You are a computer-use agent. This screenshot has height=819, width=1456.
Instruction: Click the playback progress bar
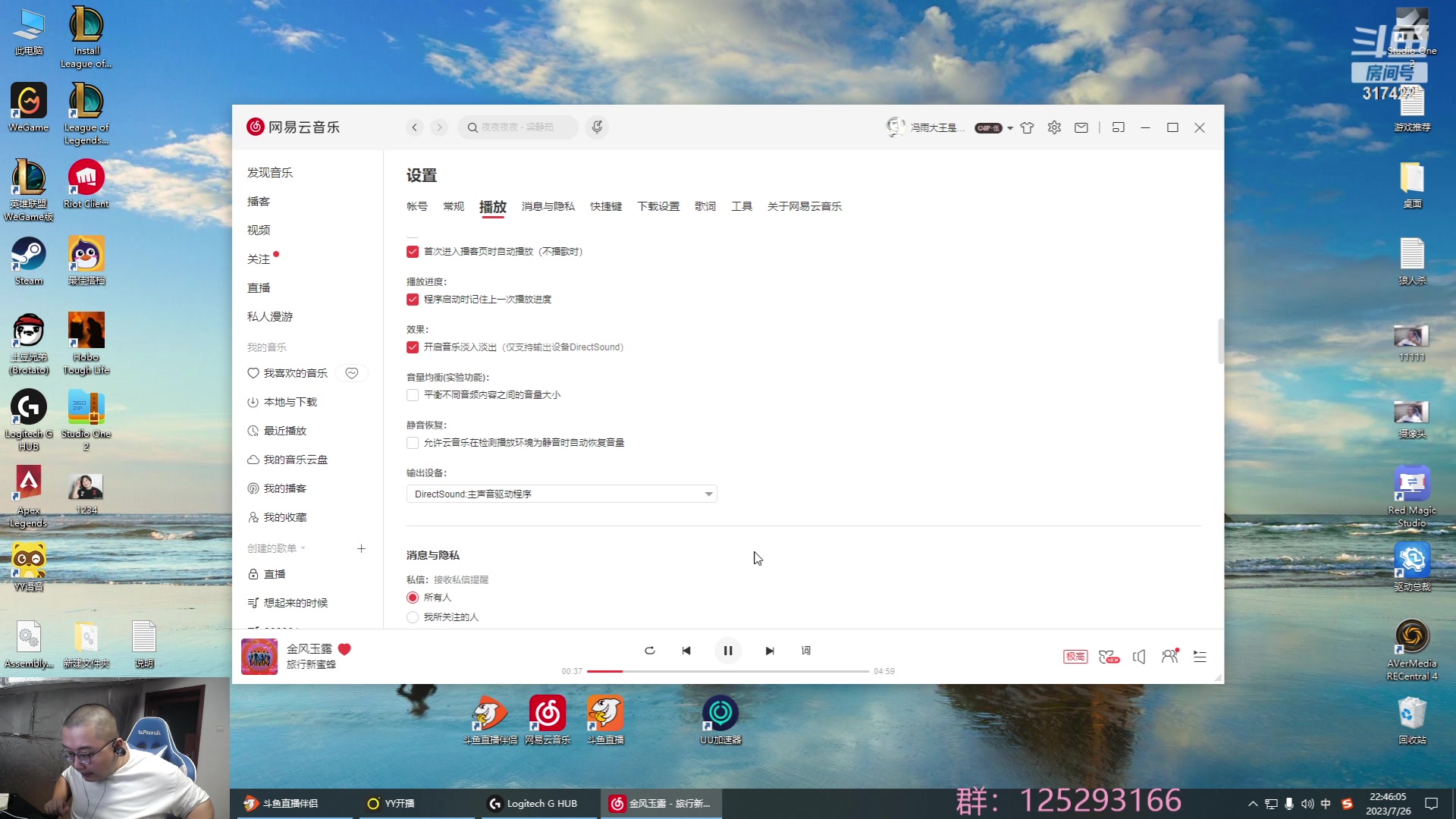point(728,671)
